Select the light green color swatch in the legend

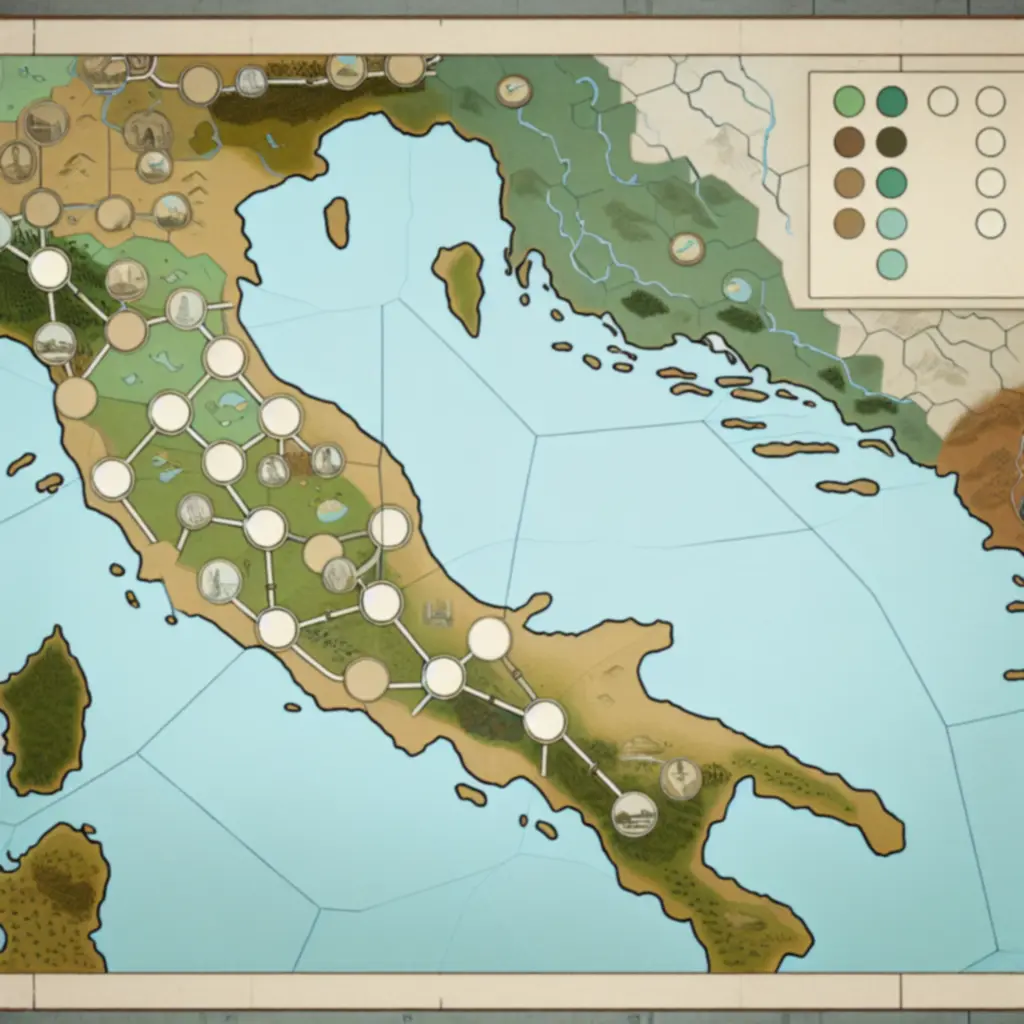pos(848,101)
